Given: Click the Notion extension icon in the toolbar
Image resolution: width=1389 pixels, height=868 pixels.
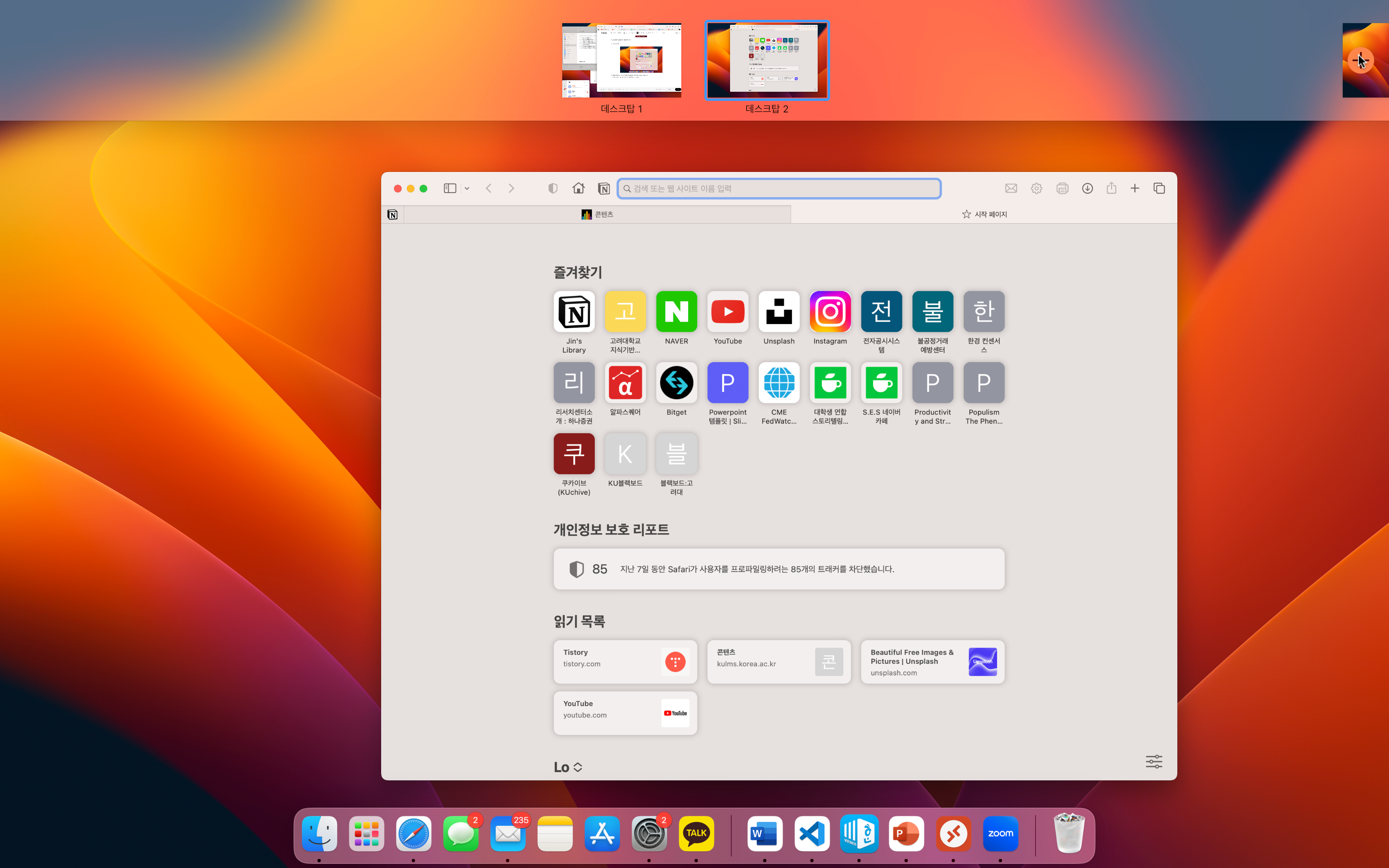Looking at the screenshot, I should tap(604, 188).
